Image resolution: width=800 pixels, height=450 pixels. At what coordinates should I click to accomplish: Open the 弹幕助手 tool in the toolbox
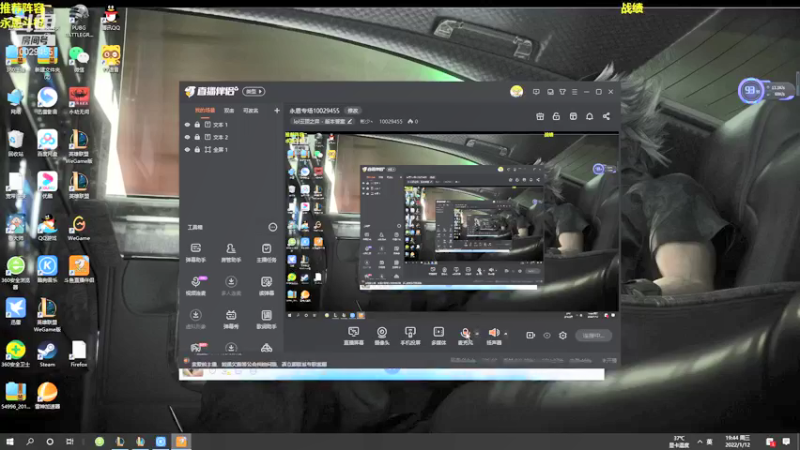point(195,252)
